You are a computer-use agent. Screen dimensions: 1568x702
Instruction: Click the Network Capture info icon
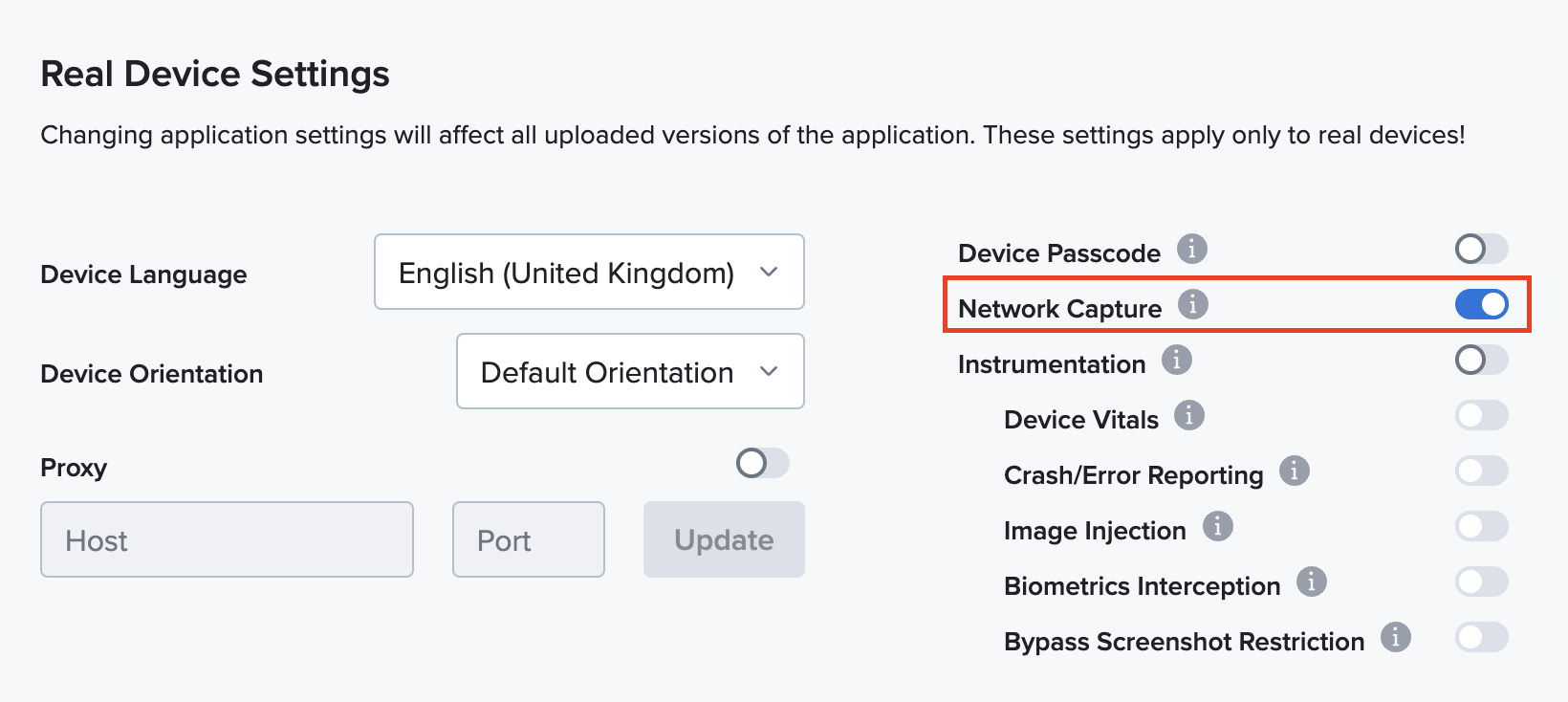pyautogui.click(x=1192, y=304)
